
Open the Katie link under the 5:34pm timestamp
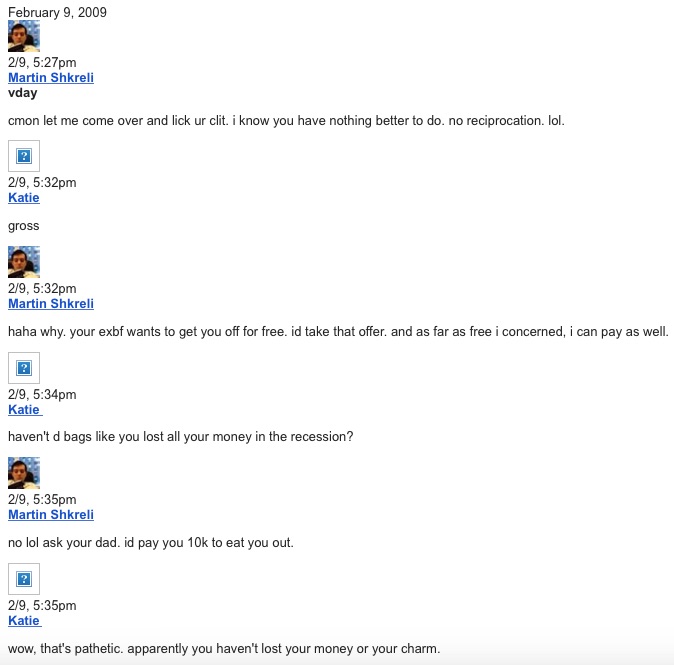pos(24,410)
